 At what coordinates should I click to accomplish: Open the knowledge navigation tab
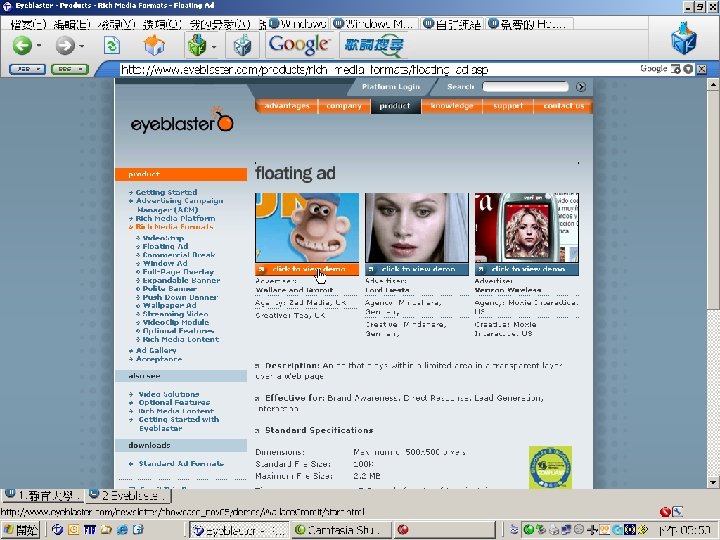pos(451,106)
